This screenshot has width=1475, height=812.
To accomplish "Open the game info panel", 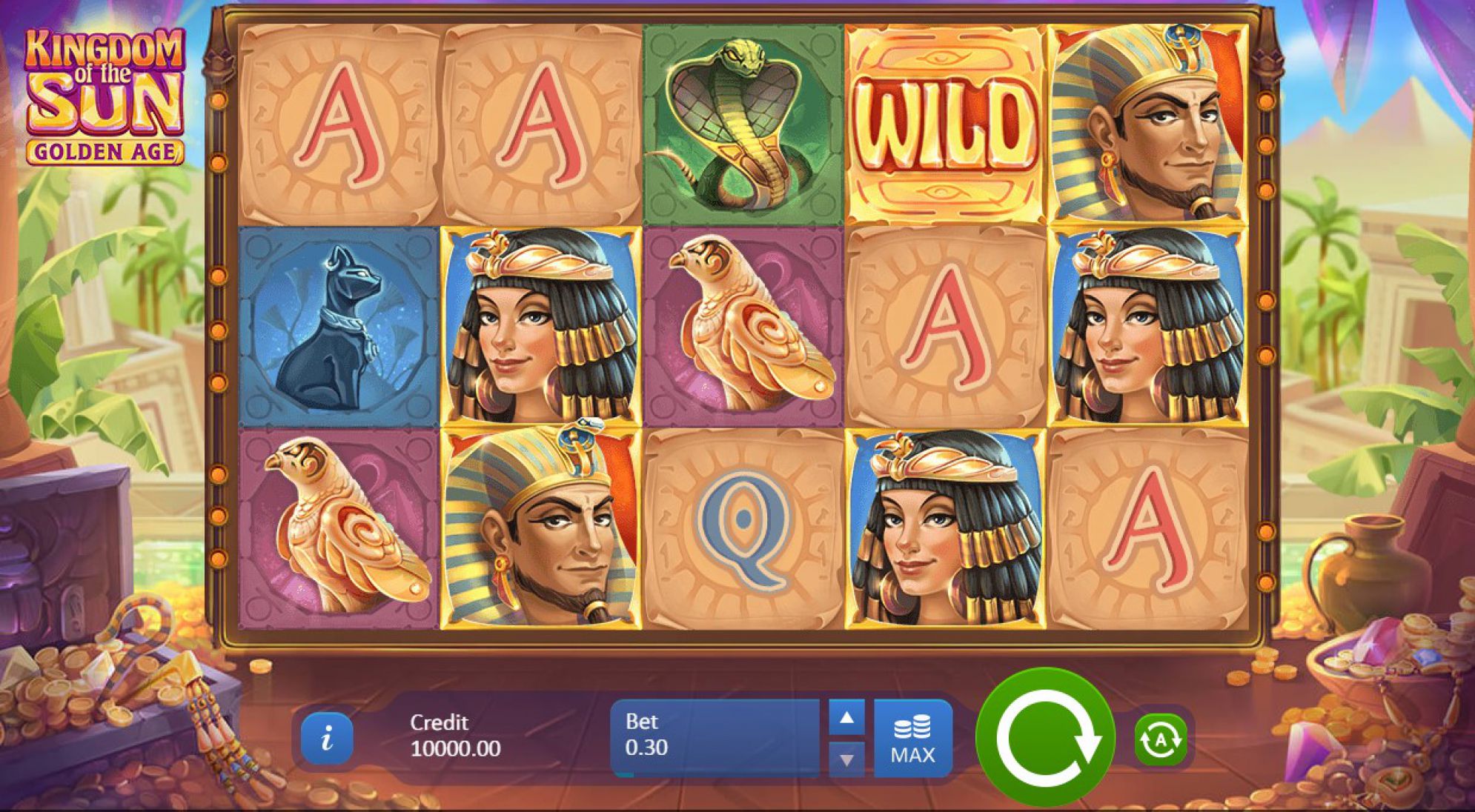I will click(x=327, y=739).
